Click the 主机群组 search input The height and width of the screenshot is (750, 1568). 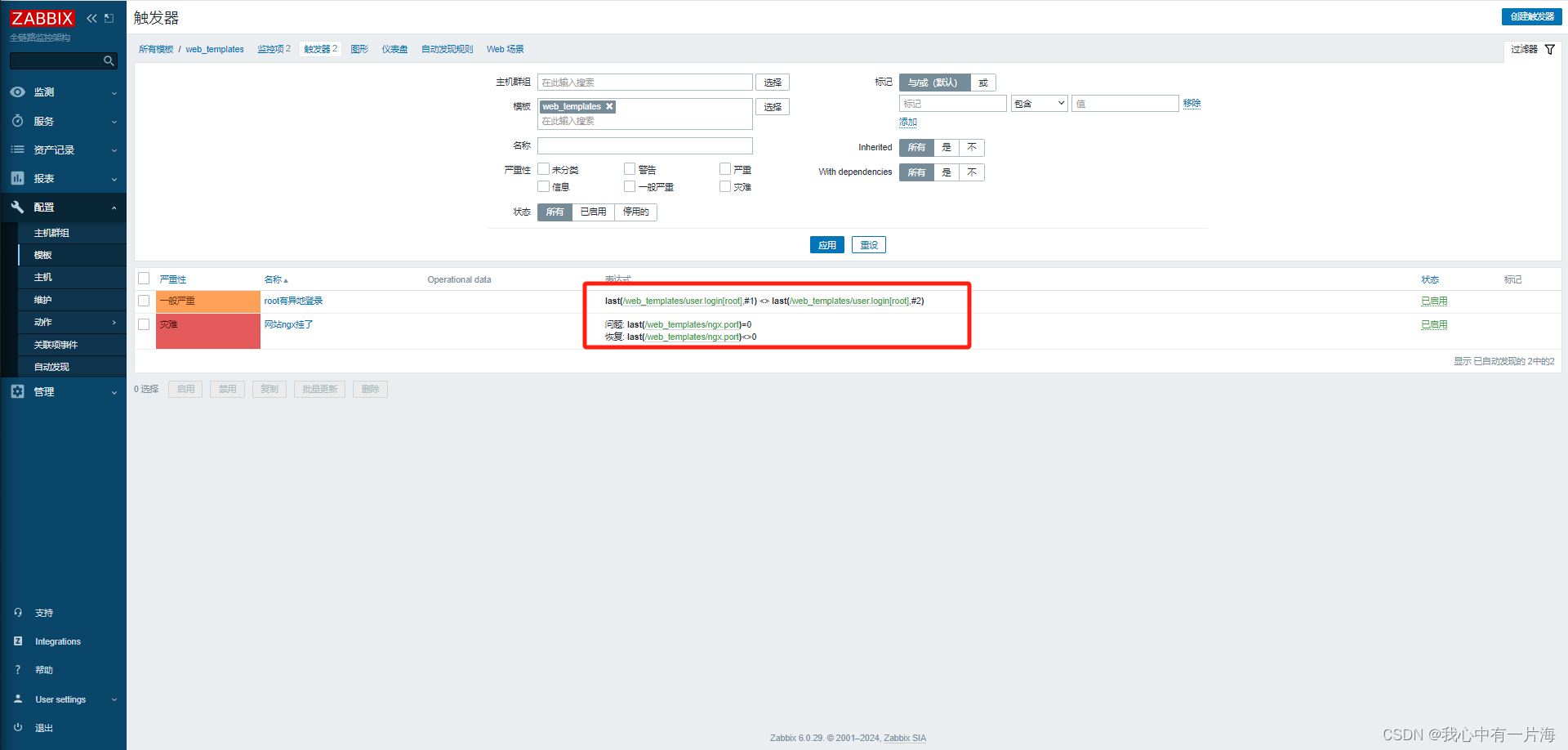(644, 83)
